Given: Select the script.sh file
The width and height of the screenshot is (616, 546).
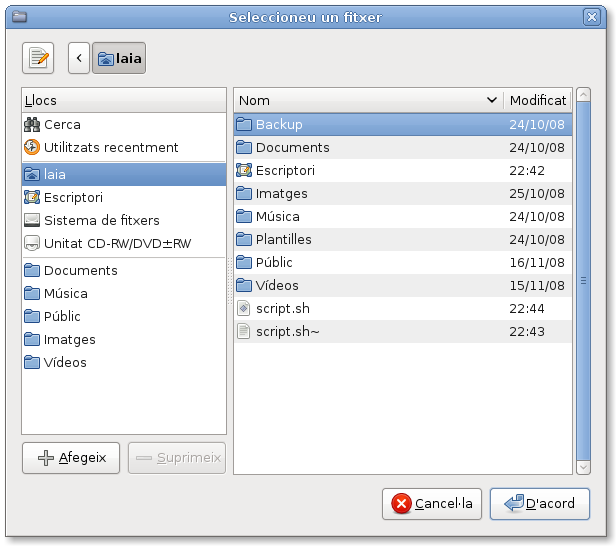Looking at the screenshot, I should point(283,309).
